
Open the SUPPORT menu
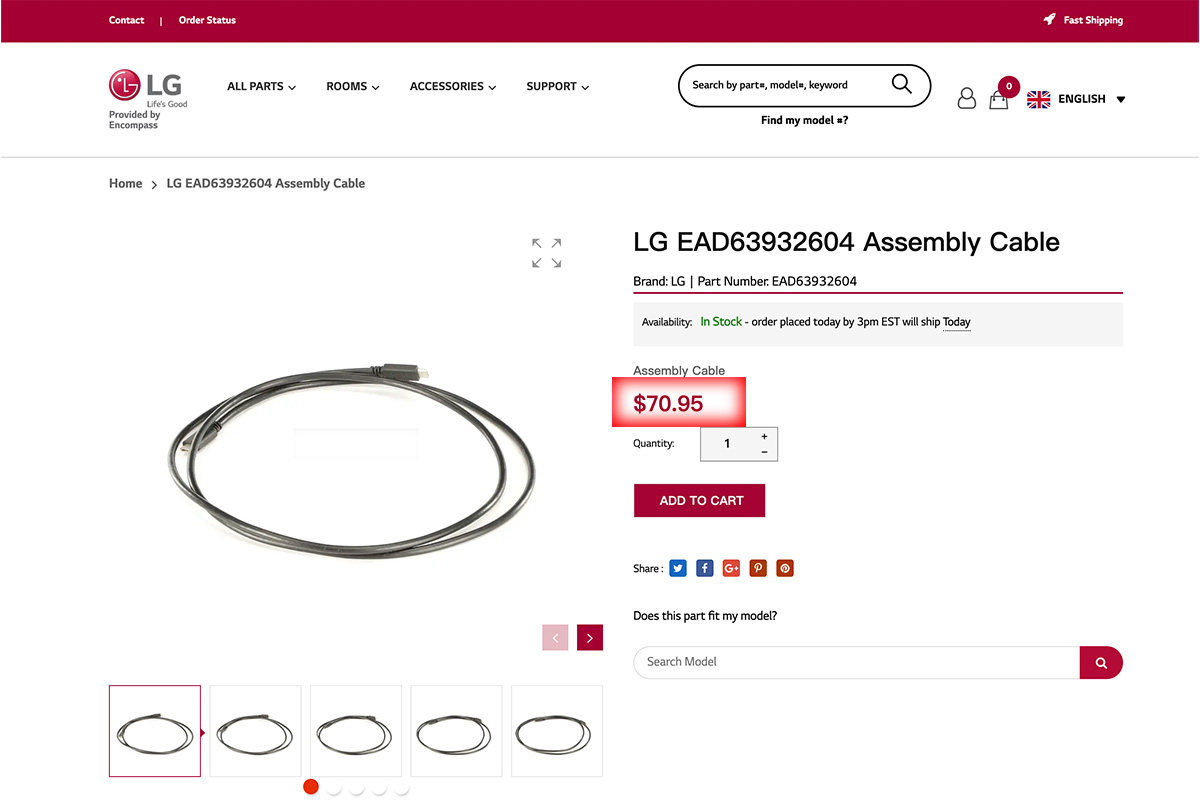[557, 86]
